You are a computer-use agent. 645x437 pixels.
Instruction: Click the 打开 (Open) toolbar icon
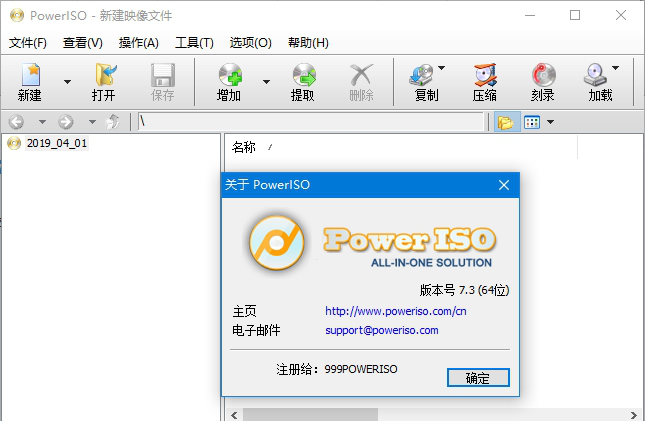(x=105, y=75)
